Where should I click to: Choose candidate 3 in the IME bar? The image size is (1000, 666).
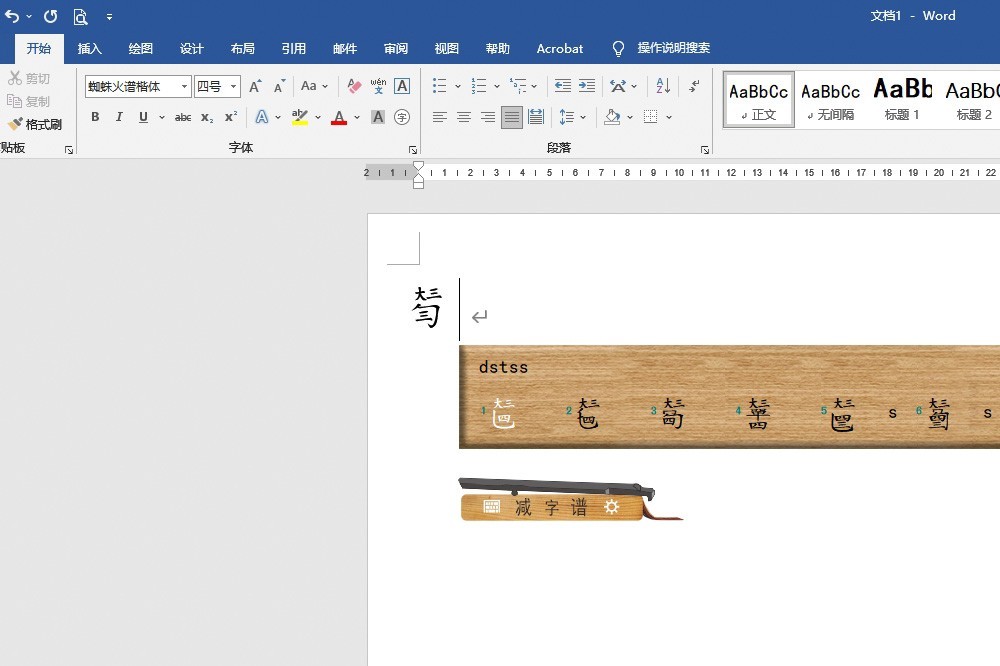pyautogui.click(x=672, y=414)
